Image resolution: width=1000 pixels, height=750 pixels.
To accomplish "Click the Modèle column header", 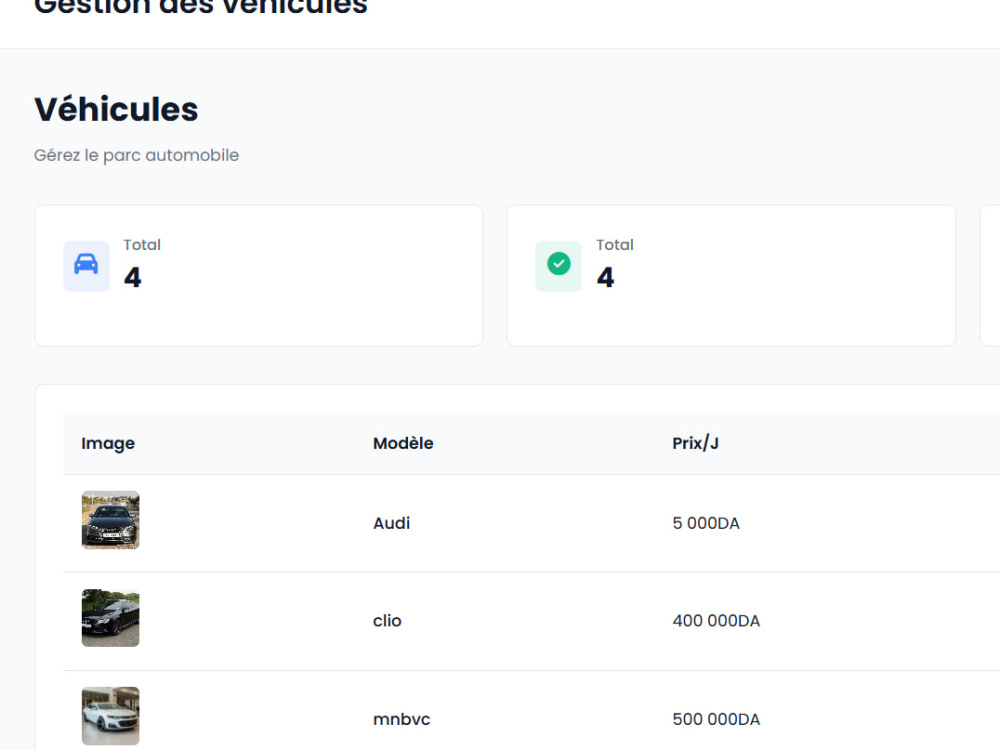I will click(x=403, y=443).
